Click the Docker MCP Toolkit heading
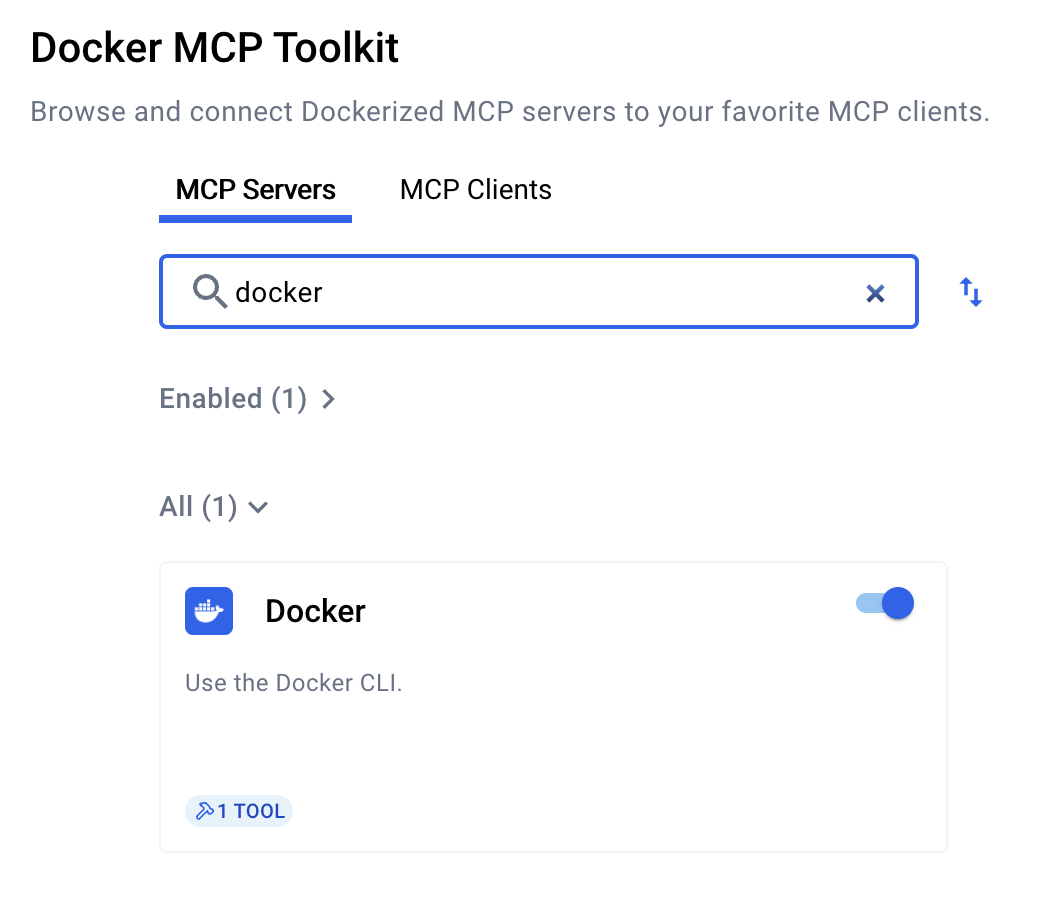Viewport: 1042px width, 908px height. point(214,48)
